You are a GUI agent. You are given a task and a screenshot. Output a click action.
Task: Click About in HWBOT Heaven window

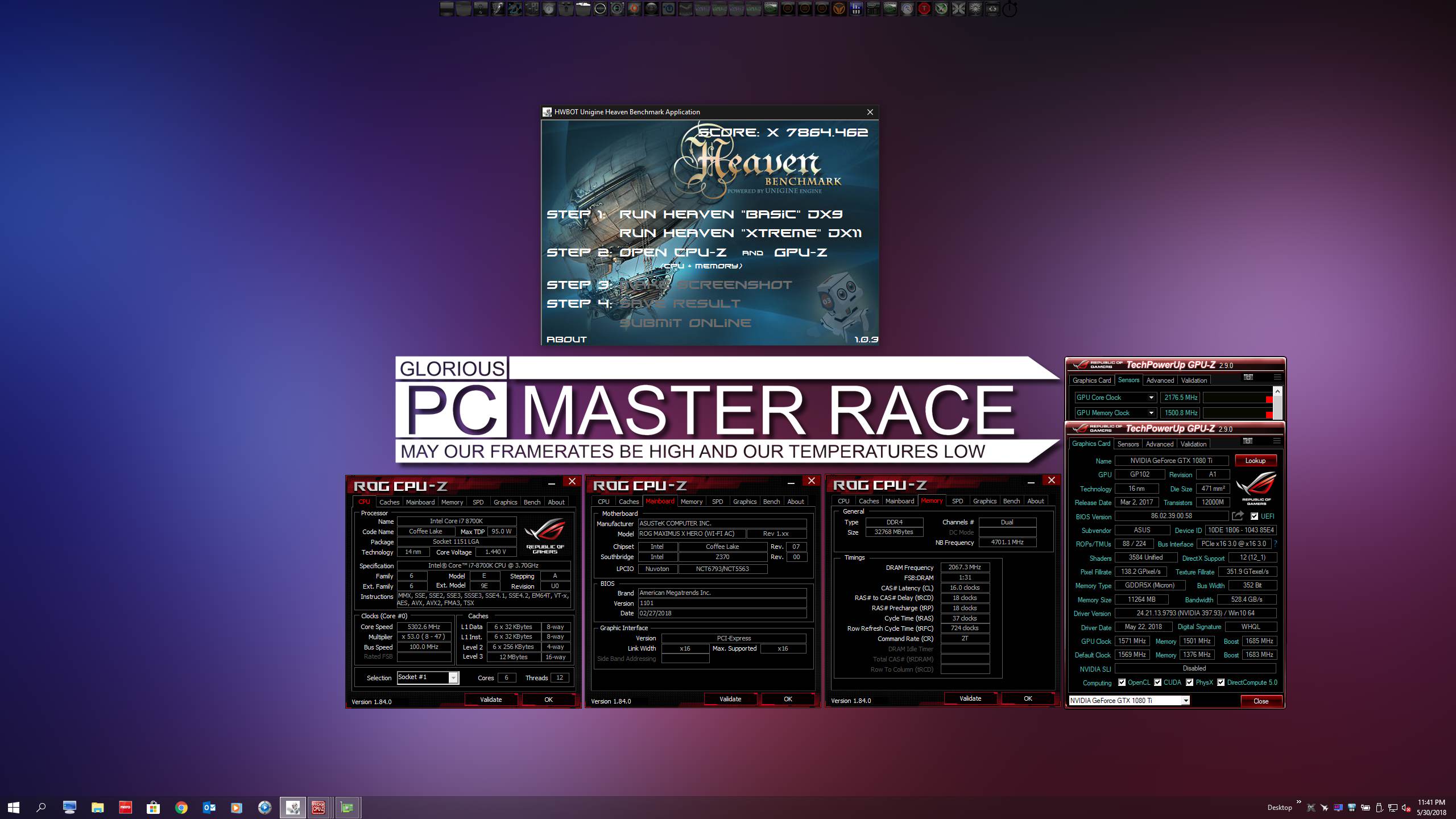coord(566,340)
